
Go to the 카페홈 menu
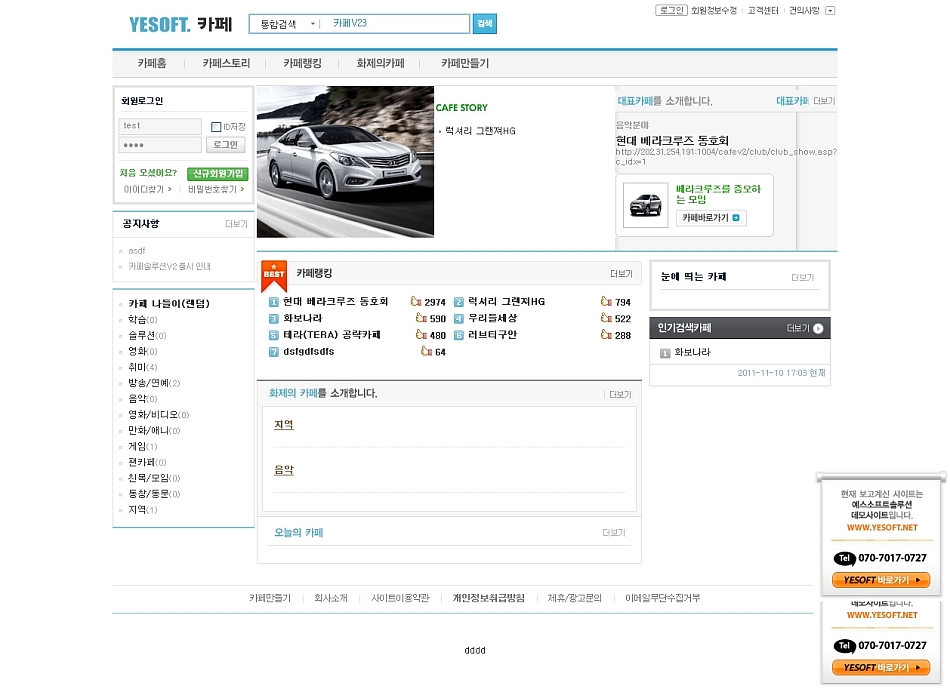click(x=151, y=63)
